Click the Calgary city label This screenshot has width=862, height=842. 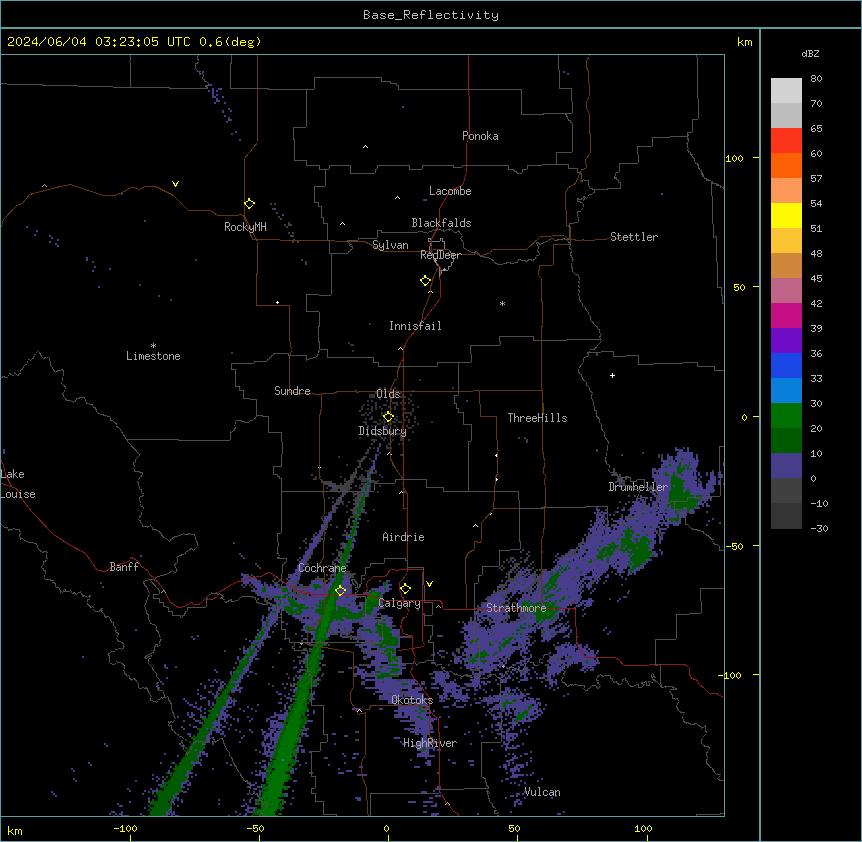[400, 603]
